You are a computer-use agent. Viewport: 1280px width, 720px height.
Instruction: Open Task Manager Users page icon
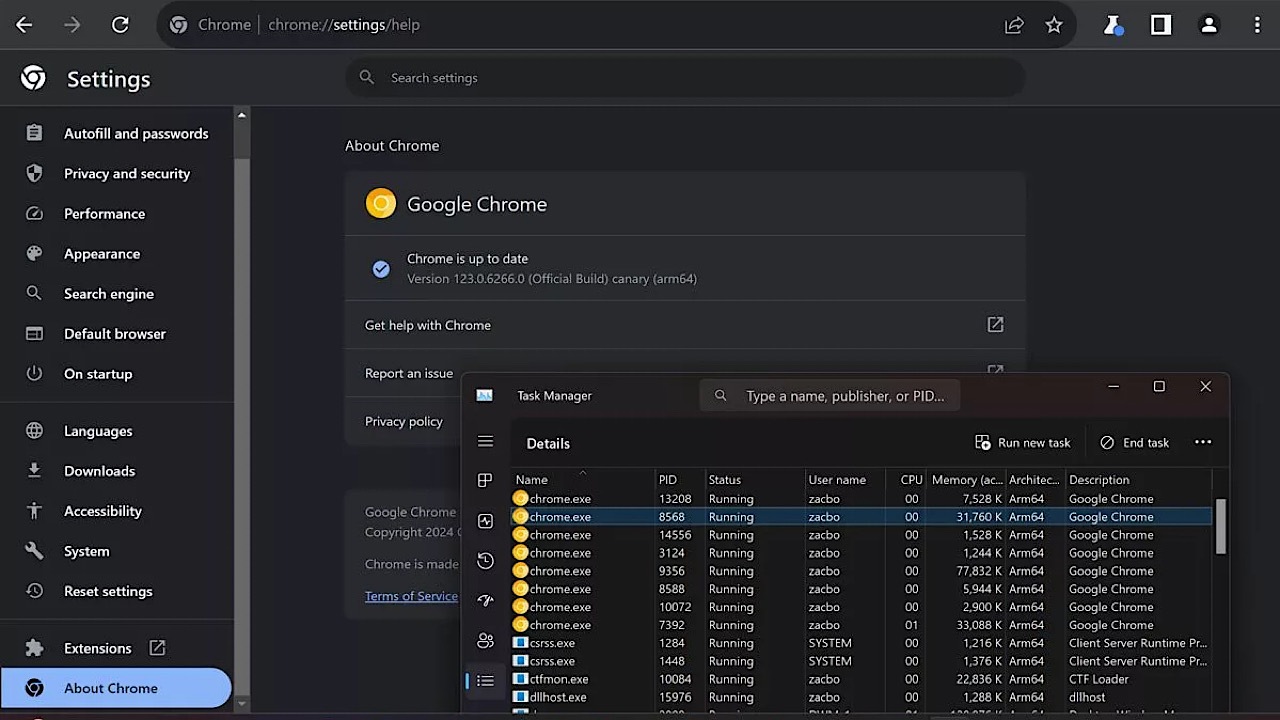[485, 641]
